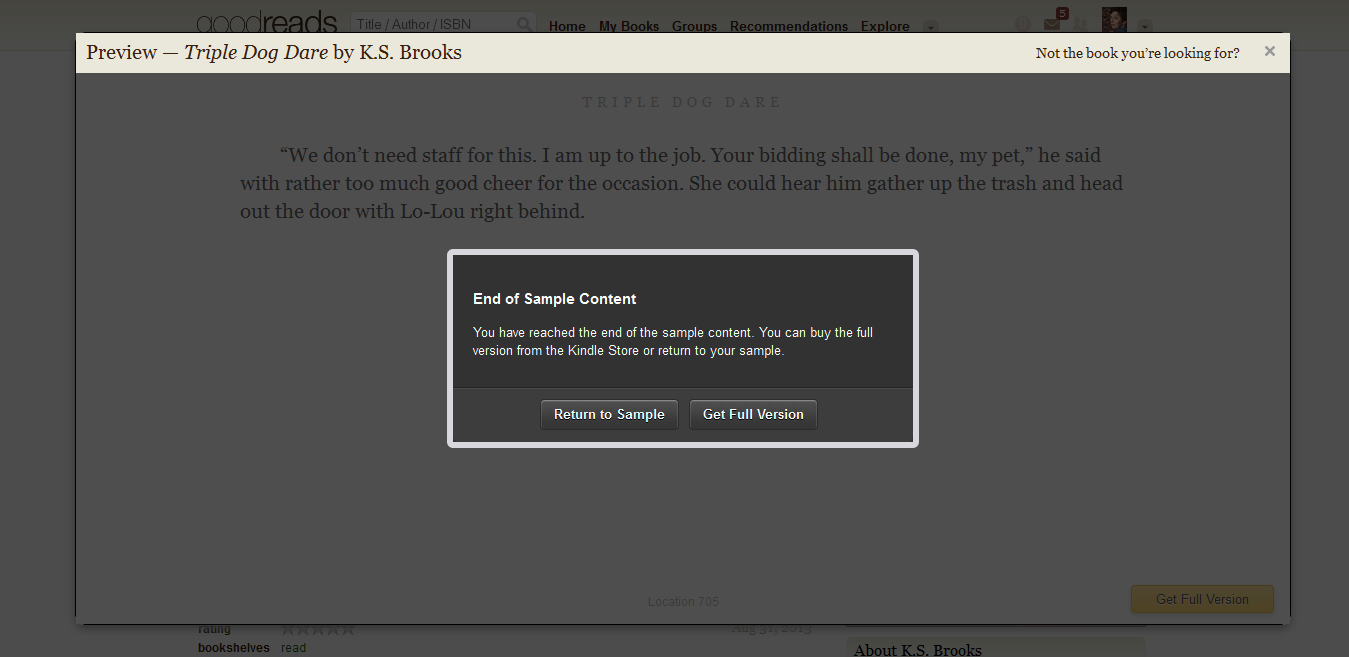This screenshot has width=1349, height=657.
Task: Open Recommendations in navigation
Action: pyautogui.click(x=789, y=26)
